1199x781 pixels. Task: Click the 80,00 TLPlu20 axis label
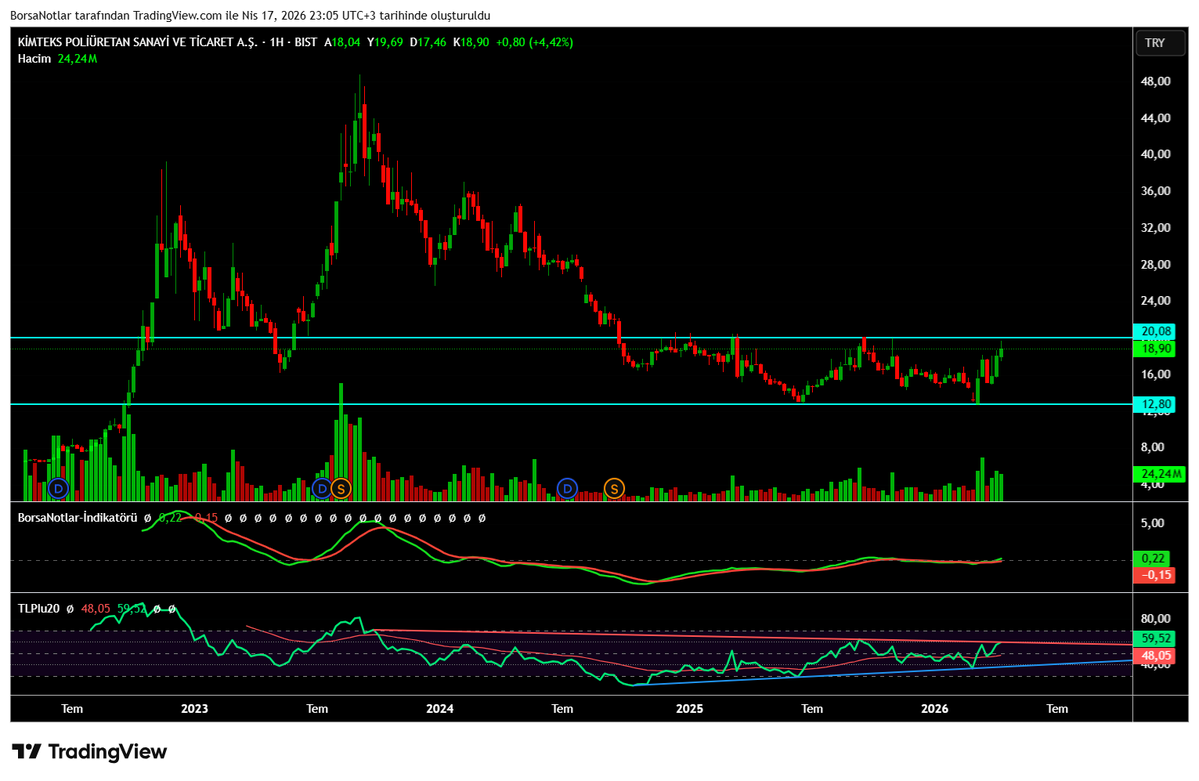[x=1155, y=618]
